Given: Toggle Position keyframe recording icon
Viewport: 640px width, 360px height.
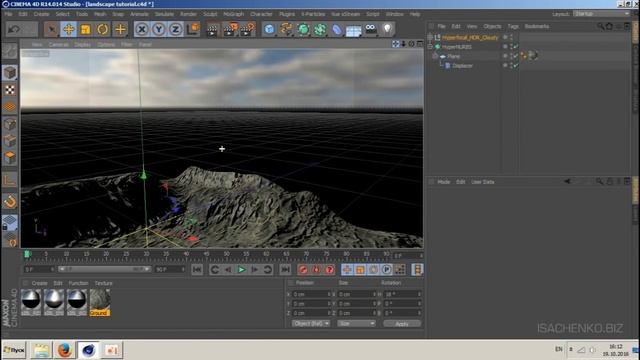Looking at the screenshot, I should pos(347,269).
